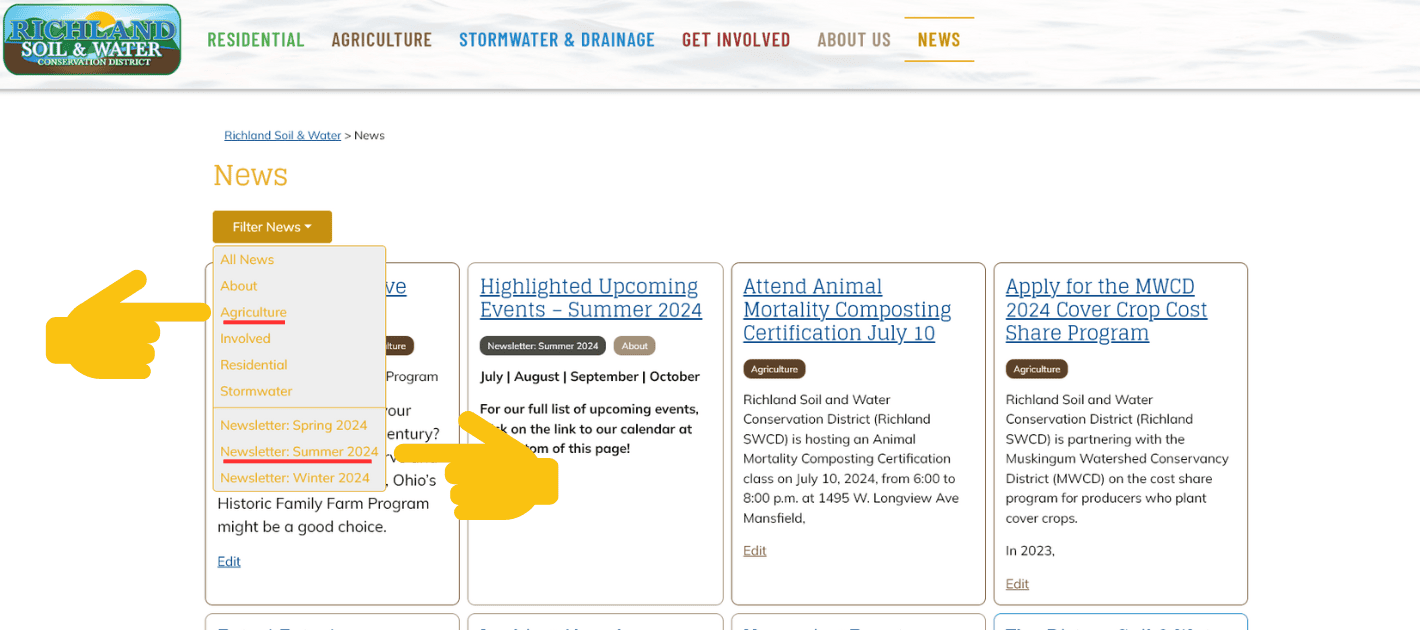
Task: Click Newsletter: Summer 2024 tag badge
Action: tap(543, 346)
